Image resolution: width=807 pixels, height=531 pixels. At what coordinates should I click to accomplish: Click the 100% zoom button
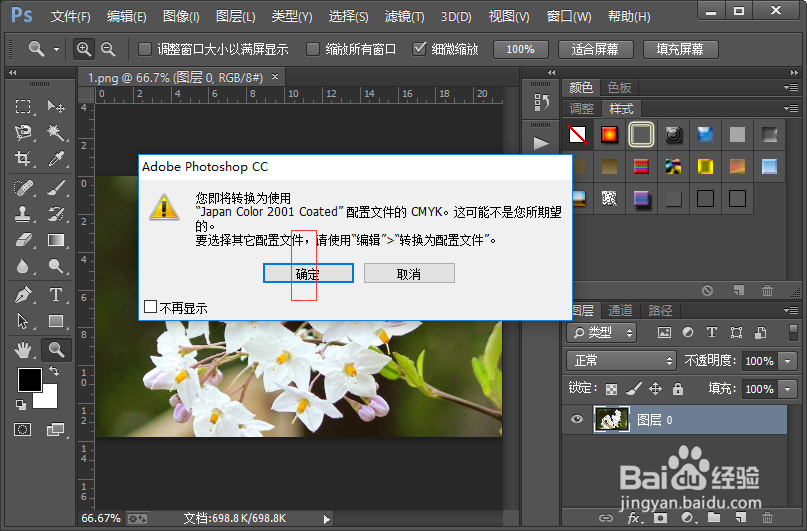[520, 49]
